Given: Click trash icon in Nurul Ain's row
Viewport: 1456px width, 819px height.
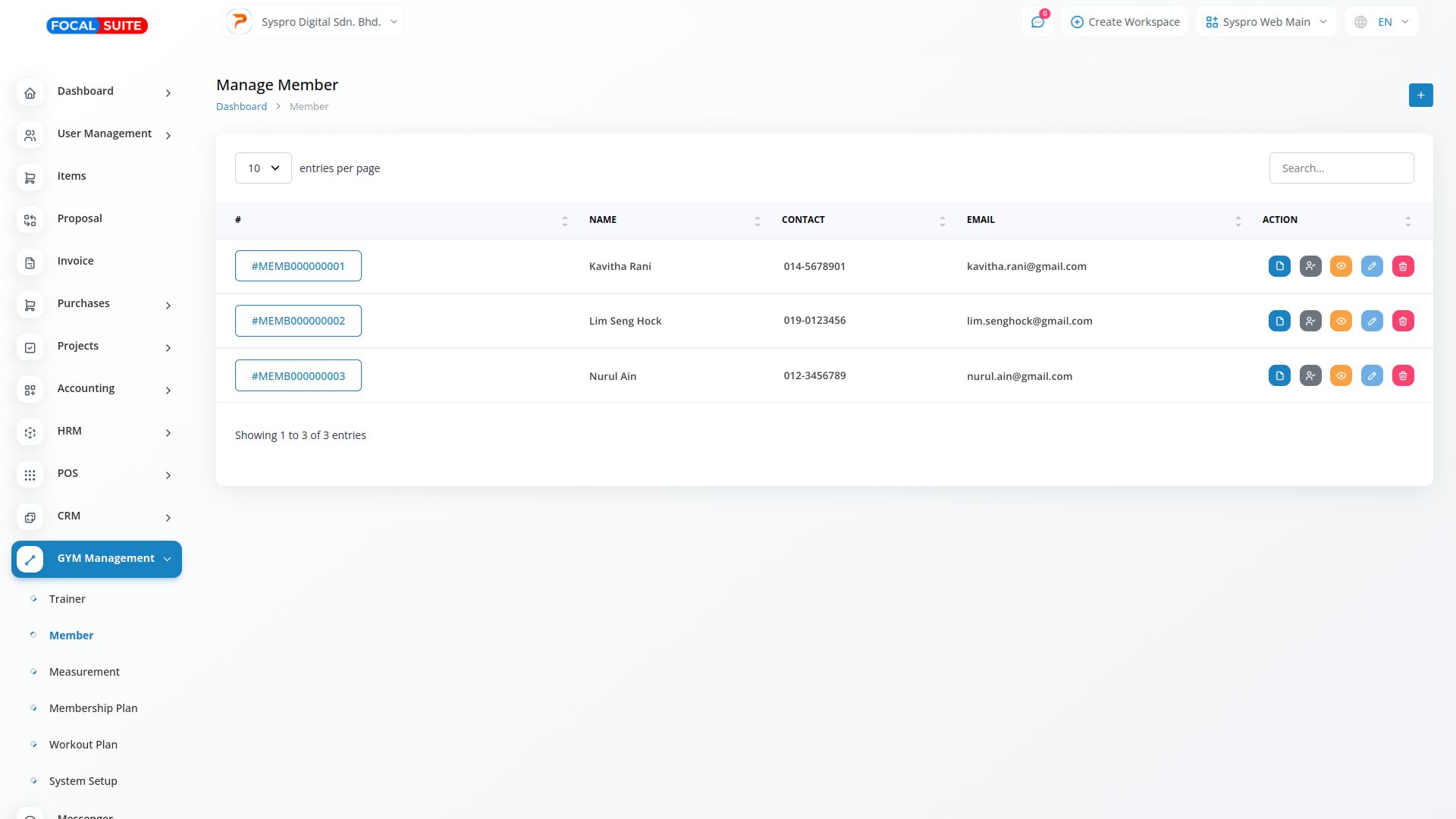Looking at the screenshot, I should point(1403,375).
